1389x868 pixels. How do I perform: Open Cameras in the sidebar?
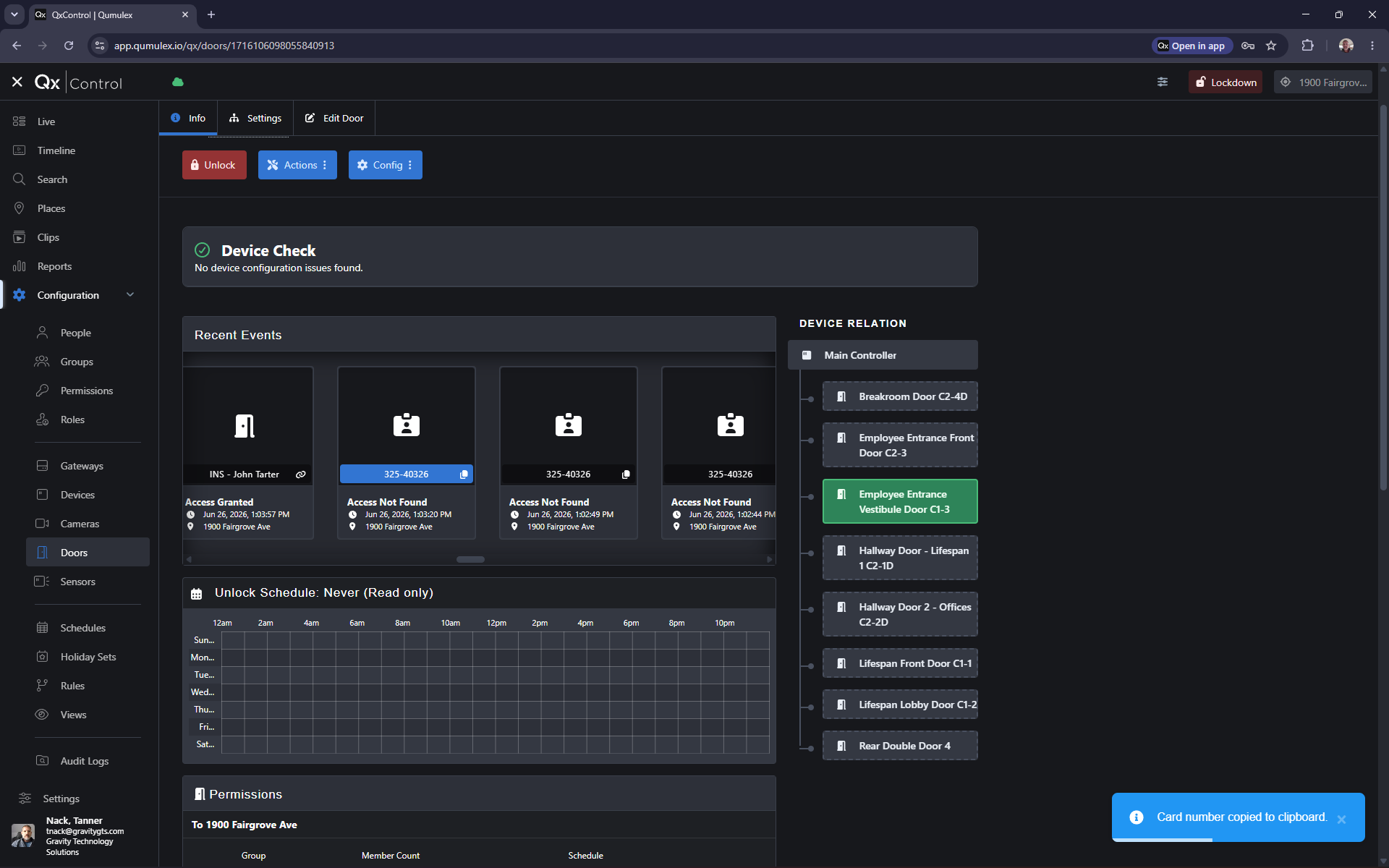click(80, 524)
